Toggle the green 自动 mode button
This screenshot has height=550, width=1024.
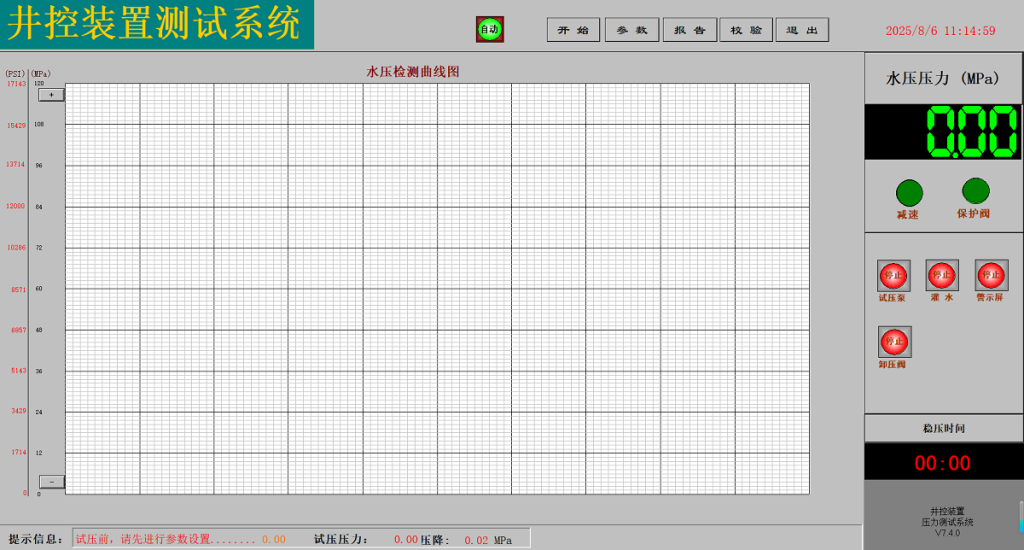[489, 30]
